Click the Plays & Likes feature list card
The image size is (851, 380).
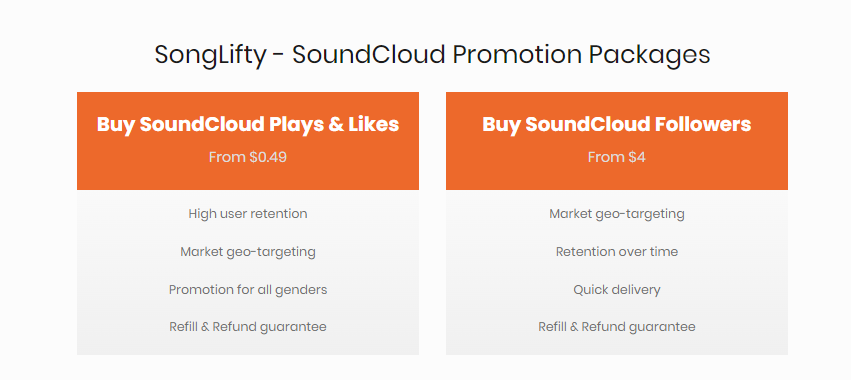pyautogui.click(x=248, y=273)
